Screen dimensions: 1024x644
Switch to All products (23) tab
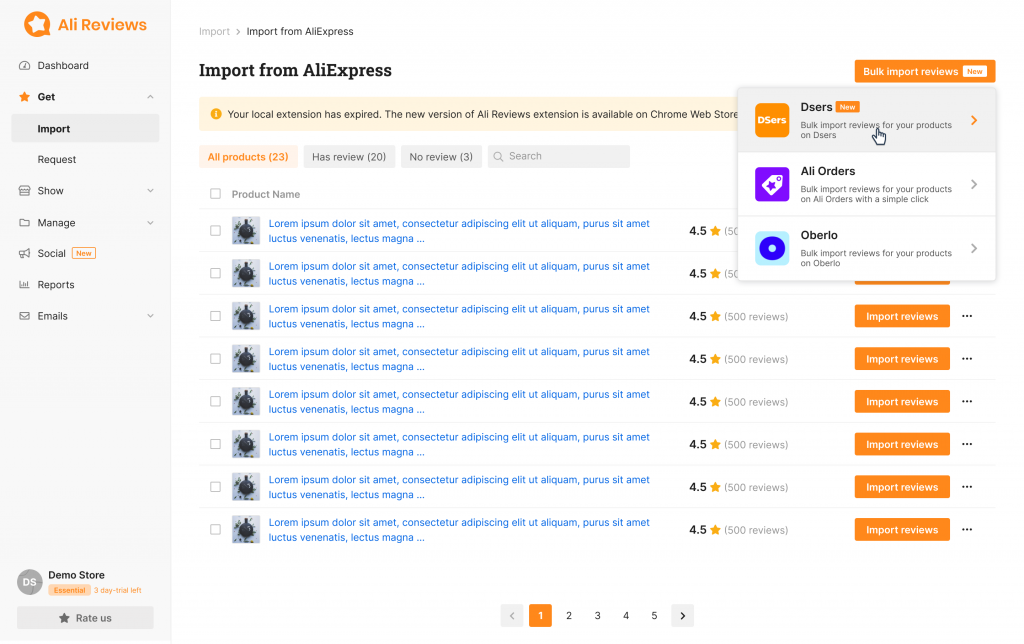click(248, 157)
